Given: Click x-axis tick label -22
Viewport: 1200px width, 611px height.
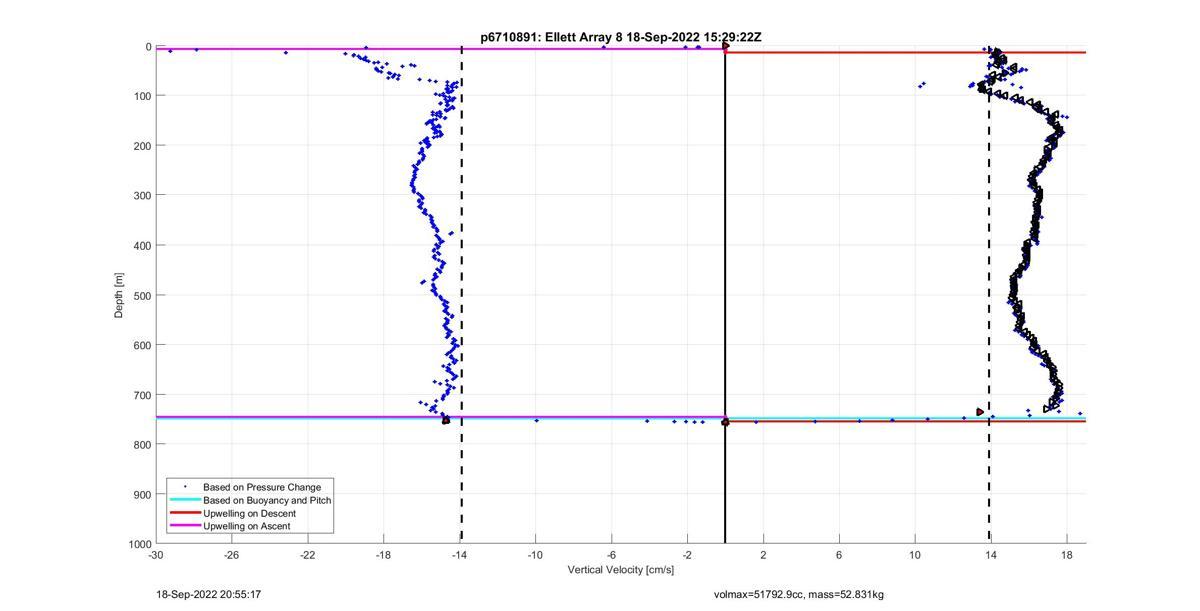Looking at the screenshot, I should (x=307, y=555).
